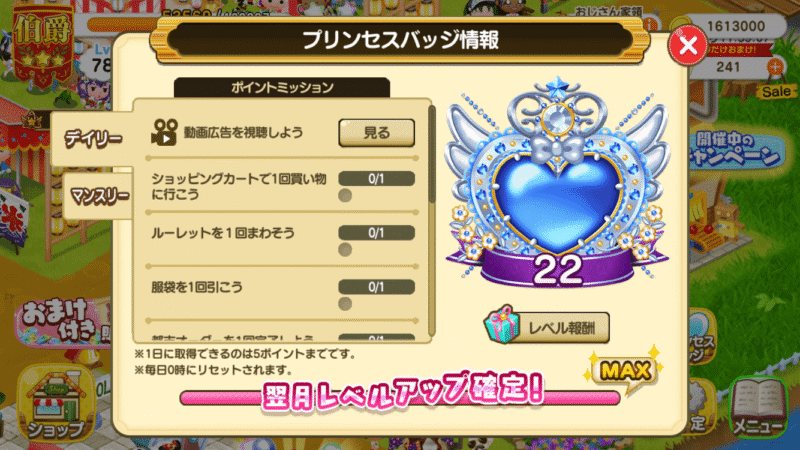Click the おまけ付き banner
Viewport: 800px width, 450px height.
point(62,321)
